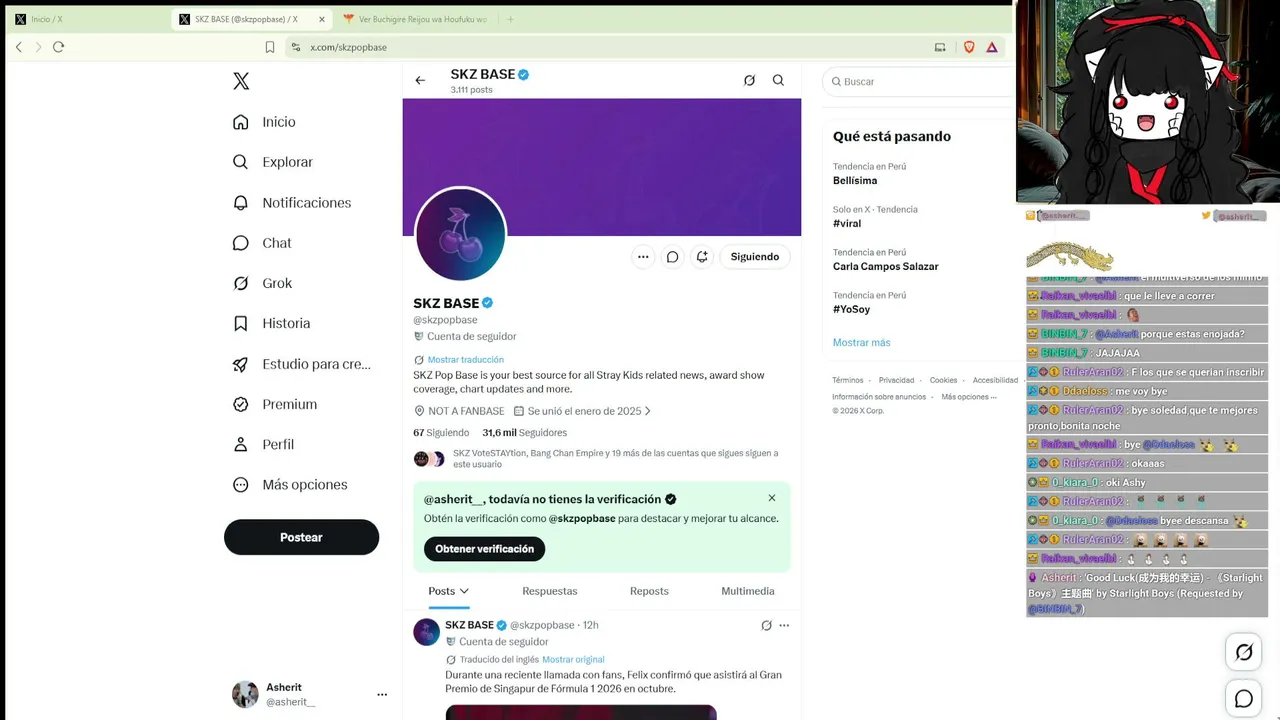Click the floating Grok button
Viewport: 1280px width, 720px height.
[1244, 652]
